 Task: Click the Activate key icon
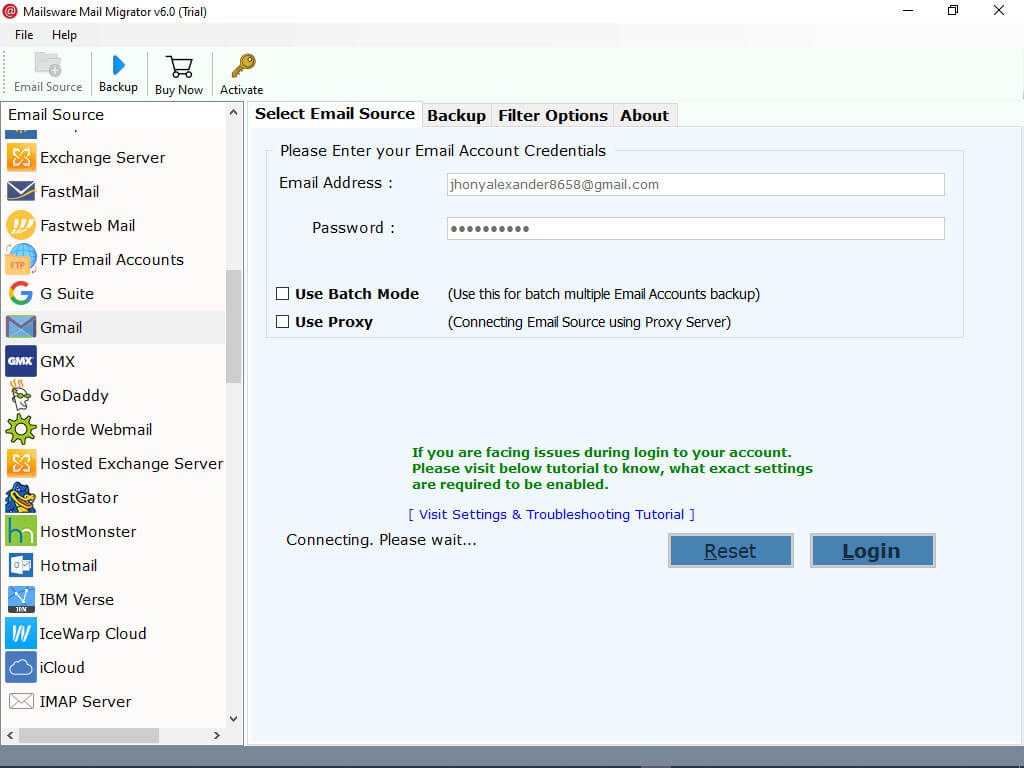pos(241,73)
